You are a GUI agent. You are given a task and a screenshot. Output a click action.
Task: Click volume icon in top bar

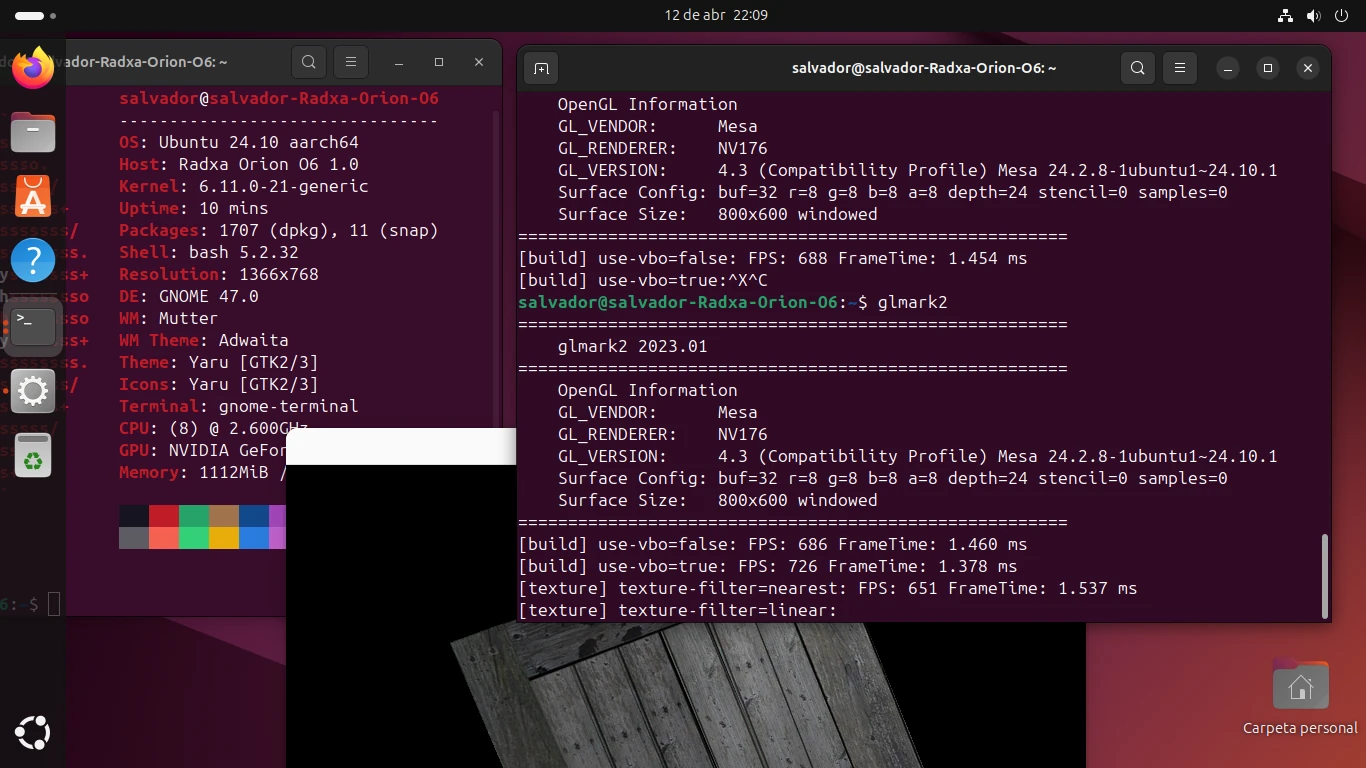tap(1313, 16)
